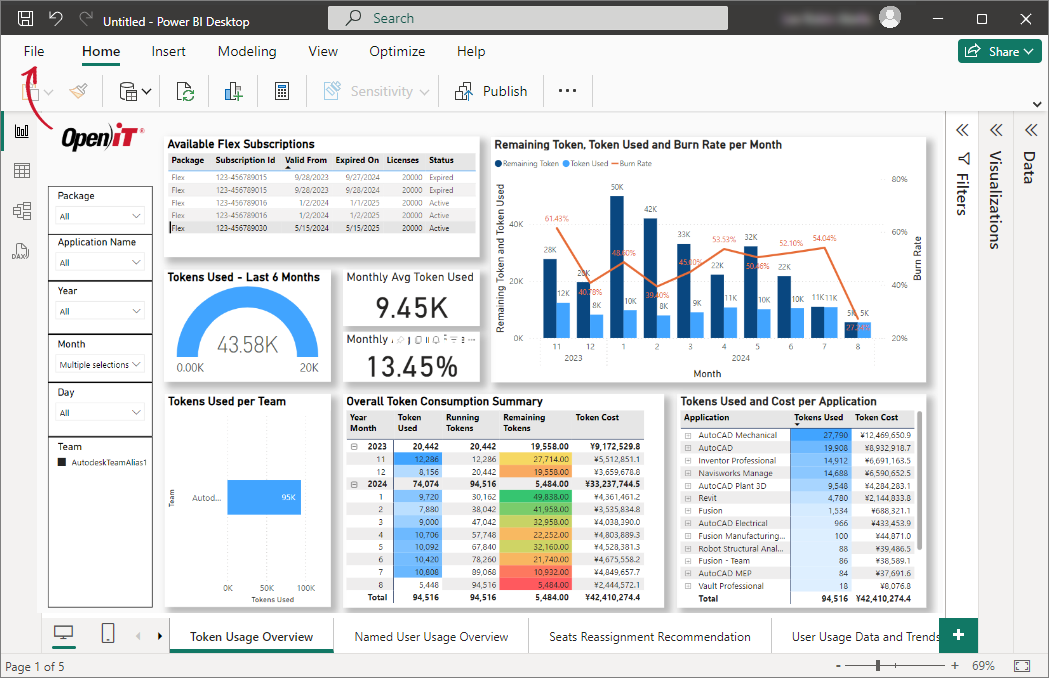
Task: Click the Format Painter brush icon
Action: point(79,91)
